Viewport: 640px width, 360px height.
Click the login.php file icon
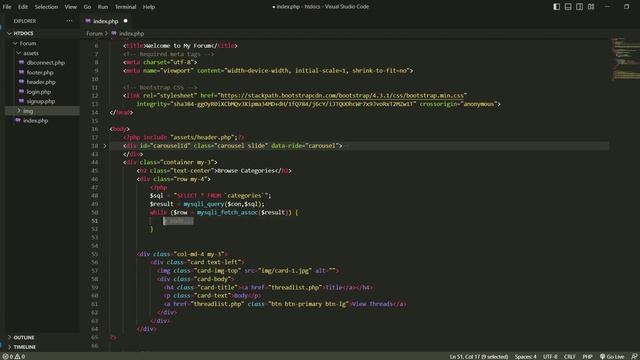coord(22,91)
